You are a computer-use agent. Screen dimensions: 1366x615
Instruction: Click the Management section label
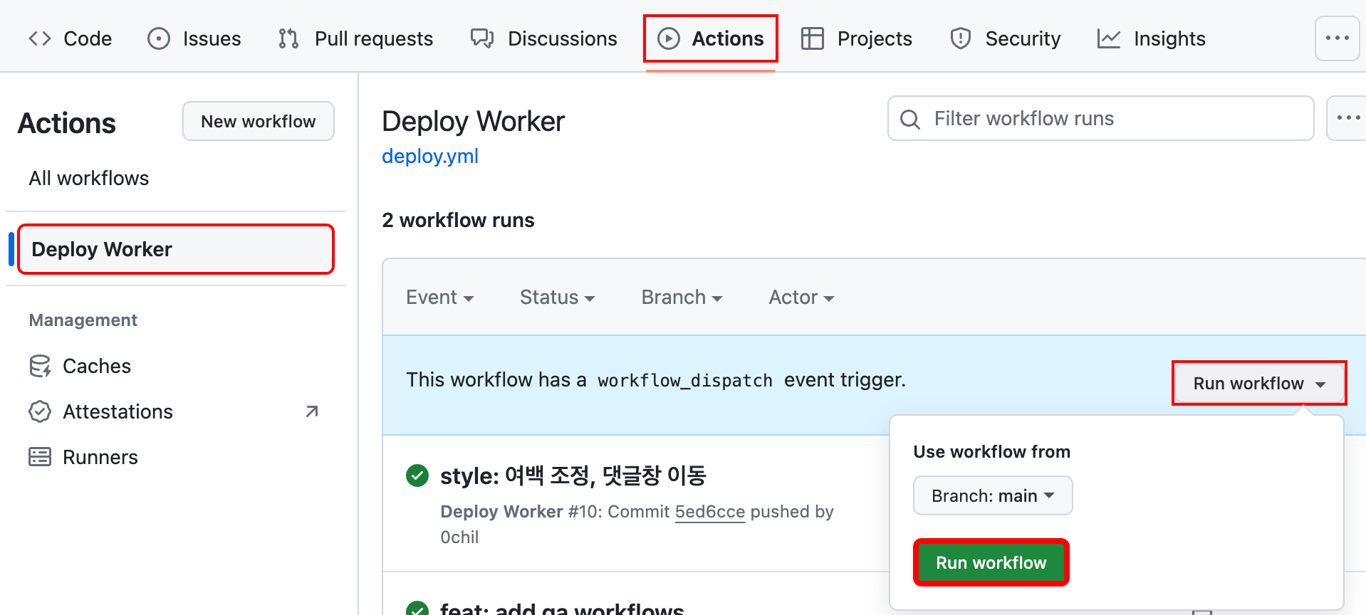83,320
